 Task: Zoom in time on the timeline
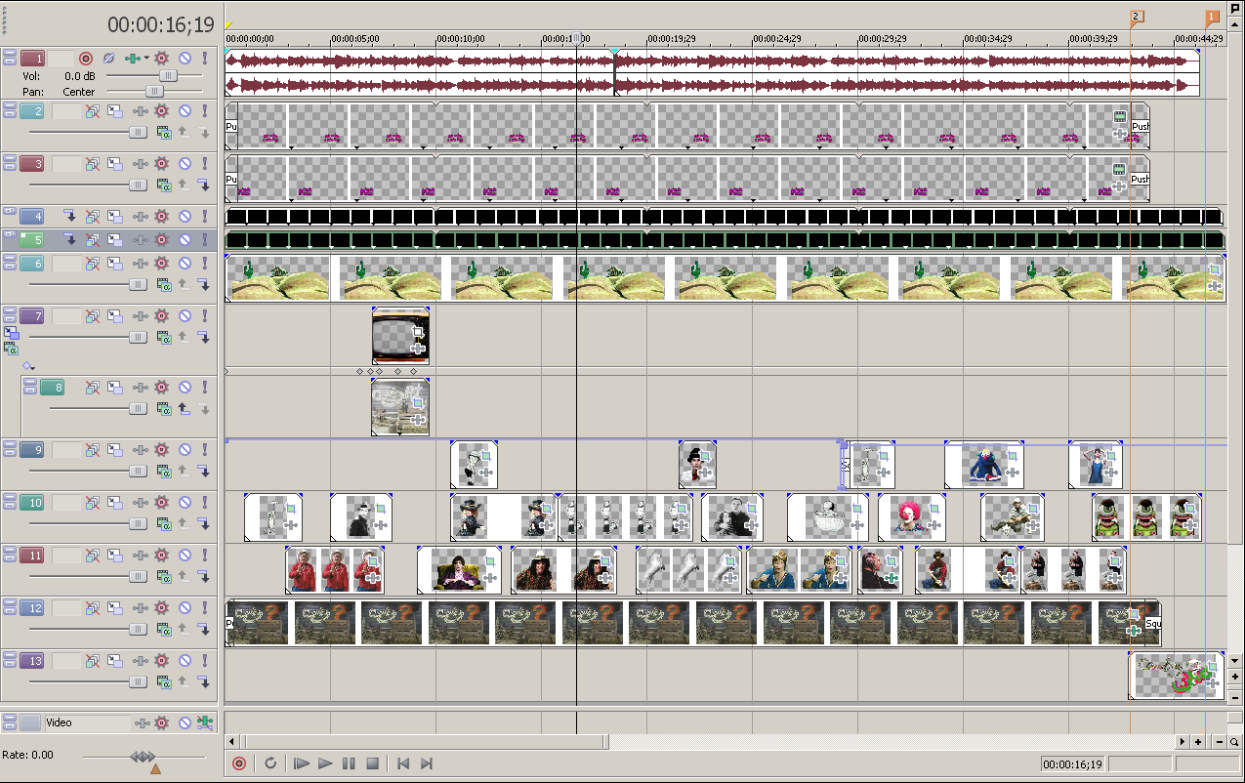(x=1197, y=742)
